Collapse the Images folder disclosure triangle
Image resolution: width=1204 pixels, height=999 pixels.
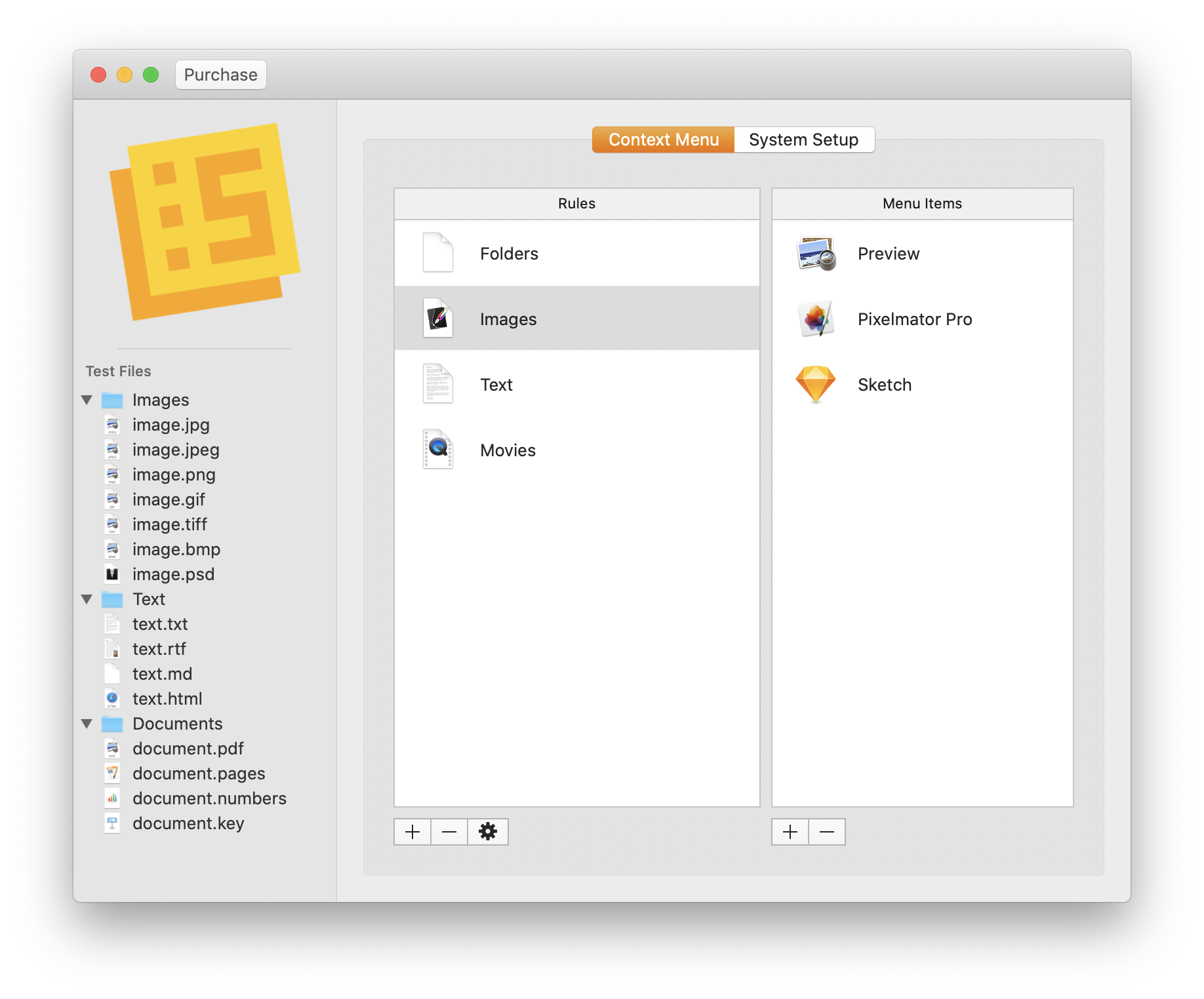[x=87, y=400]
